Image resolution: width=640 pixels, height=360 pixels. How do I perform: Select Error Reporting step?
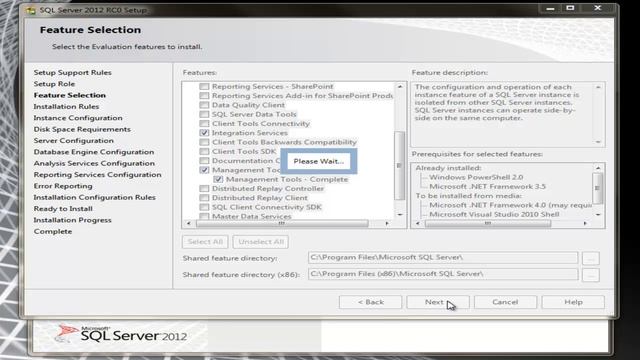(63, 186)
